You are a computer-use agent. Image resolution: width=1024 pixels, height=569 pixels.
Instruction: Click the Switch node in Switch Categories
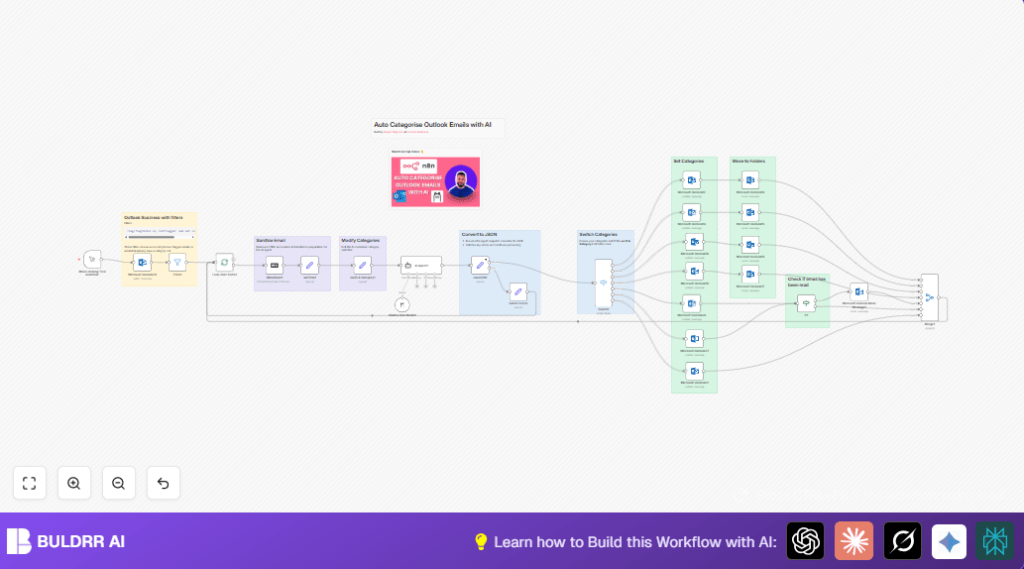click(603, 283)
